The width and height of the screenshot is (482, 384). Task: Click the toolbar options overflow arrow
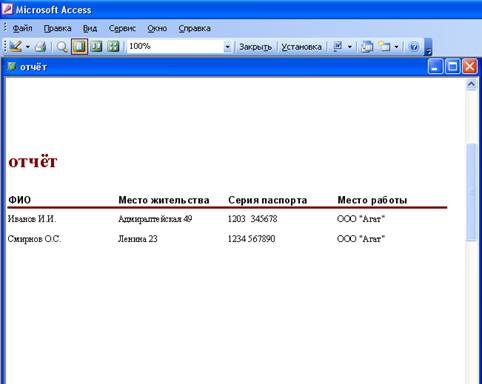point(428,47)
